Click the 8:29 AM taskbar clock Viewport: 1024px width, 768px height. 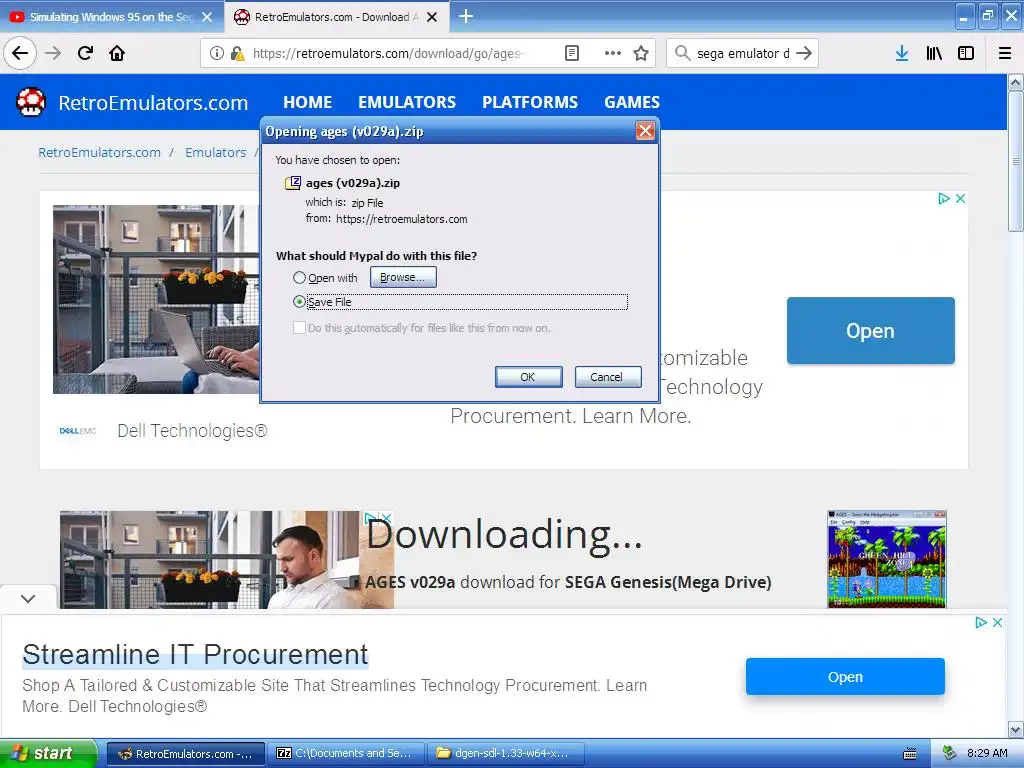tap(987, 753)
